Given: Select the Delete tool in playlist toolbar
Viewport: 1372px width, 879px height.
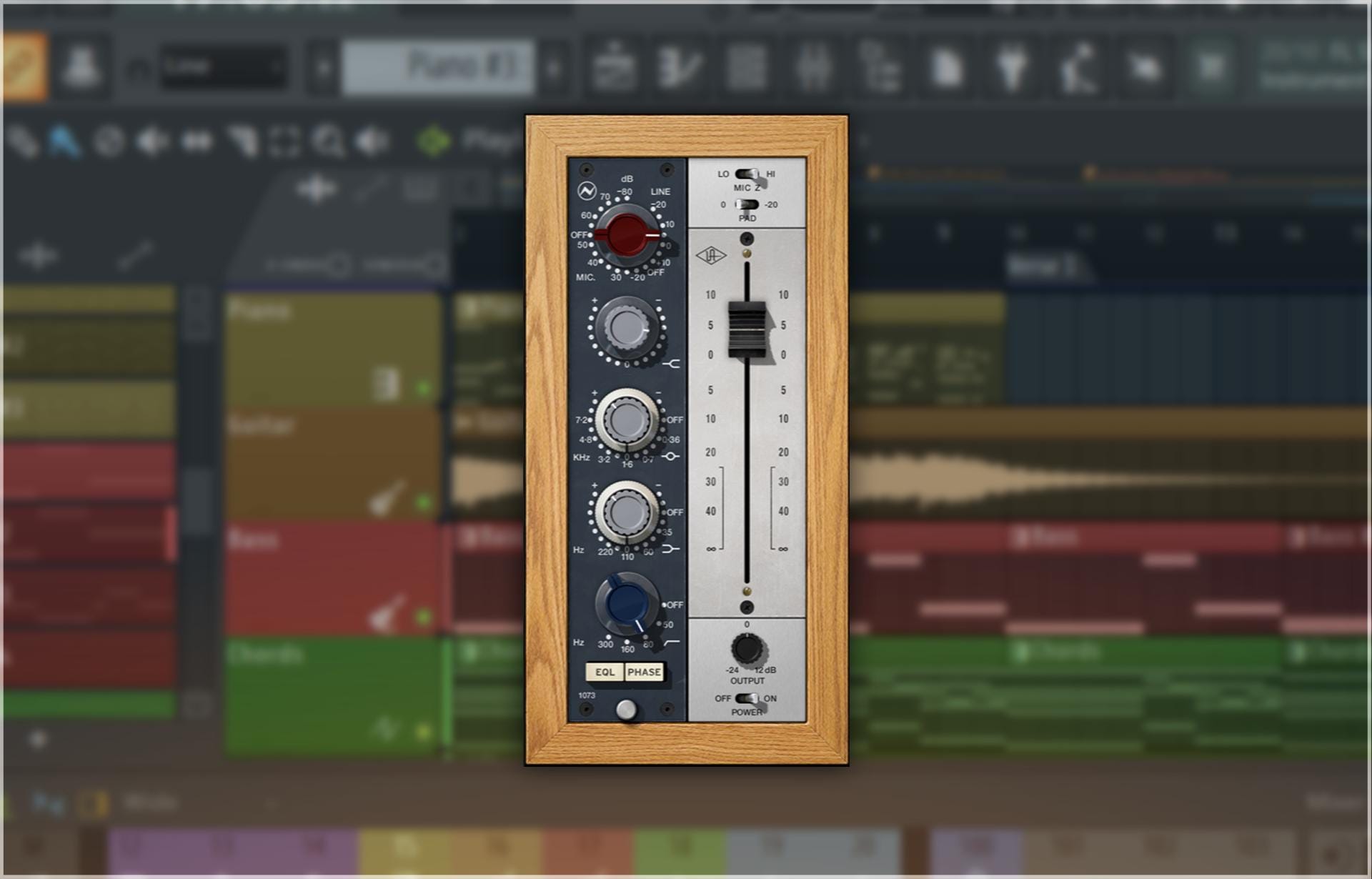Looking at the screenshot, I should [109, 141].
